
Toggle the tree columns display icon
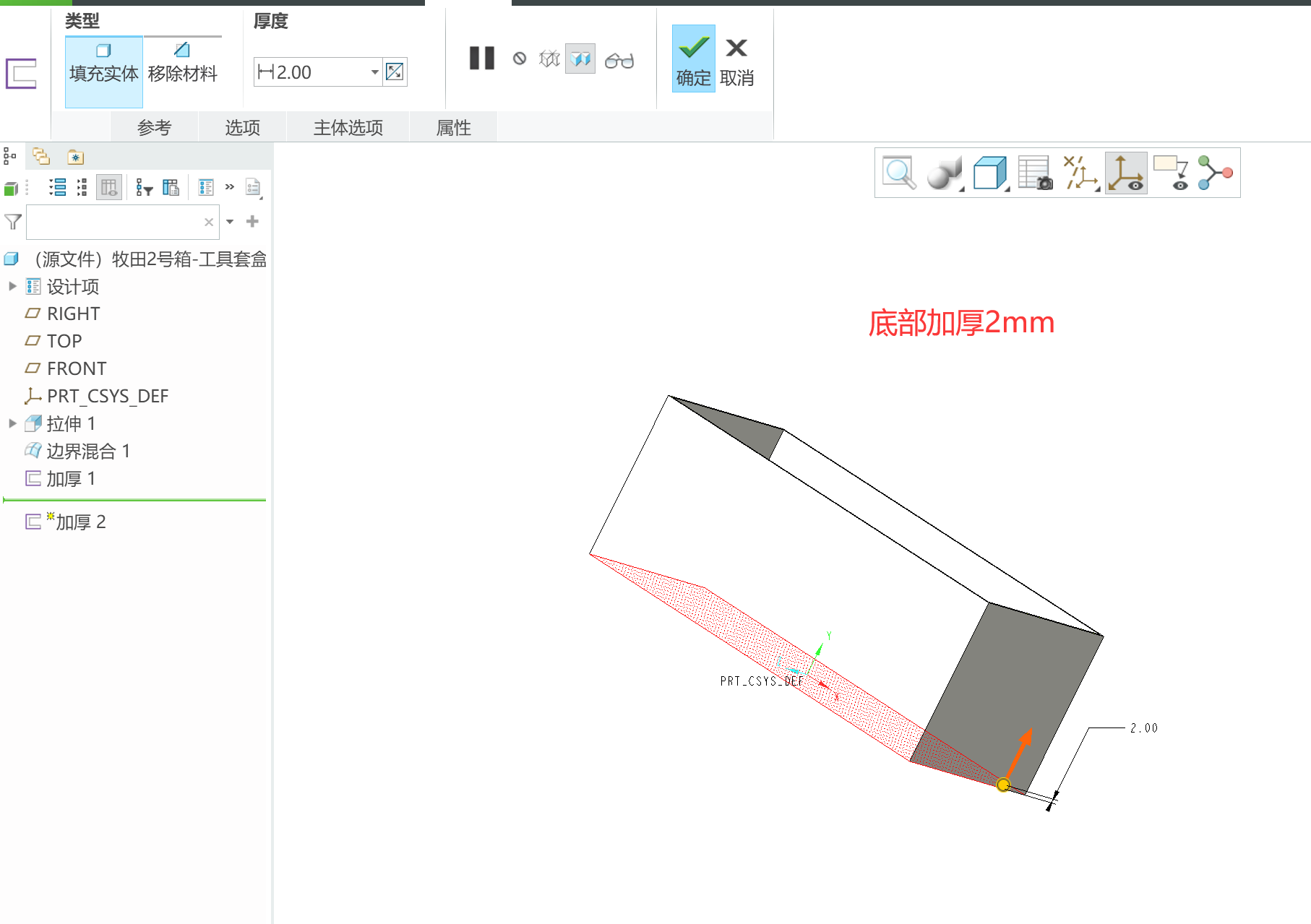pyautogui.click(x=109, y=188)
